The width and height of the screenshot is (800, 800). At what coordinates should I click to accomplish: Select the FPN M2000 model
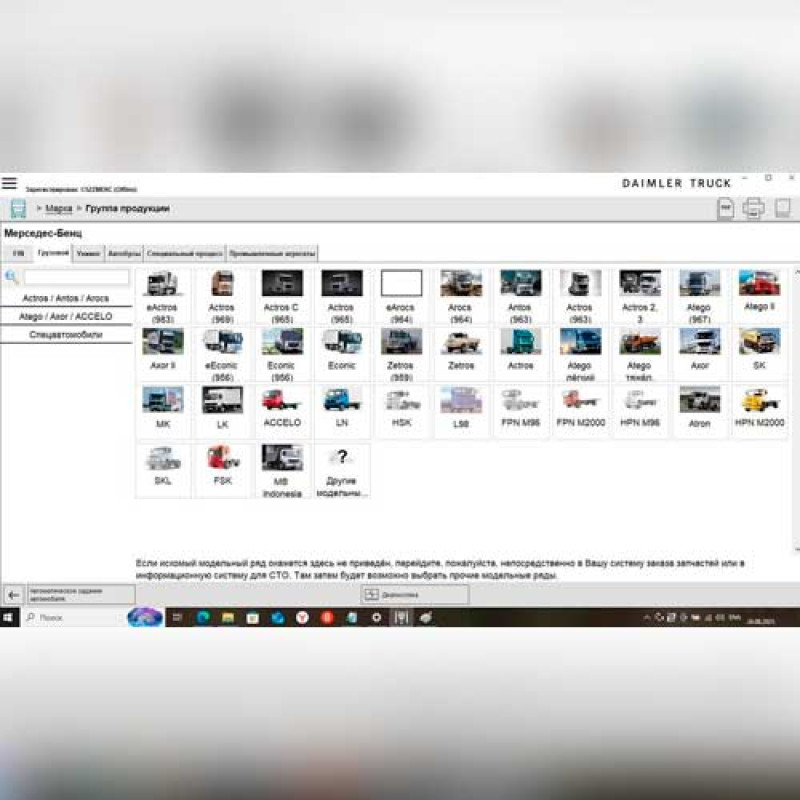(x=580, y=411)
